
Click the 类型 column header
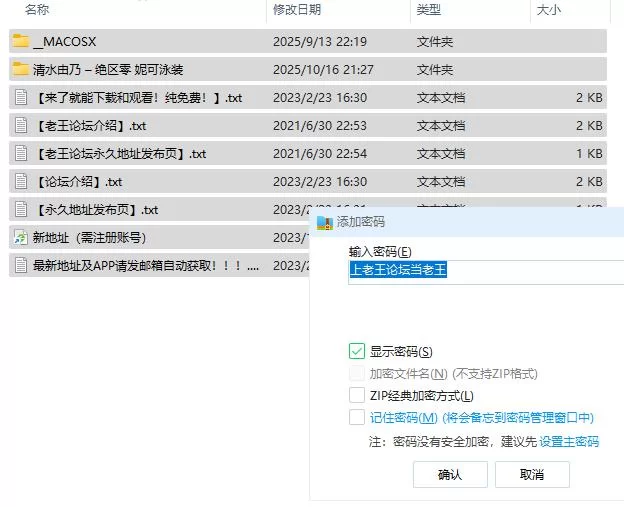429,10
